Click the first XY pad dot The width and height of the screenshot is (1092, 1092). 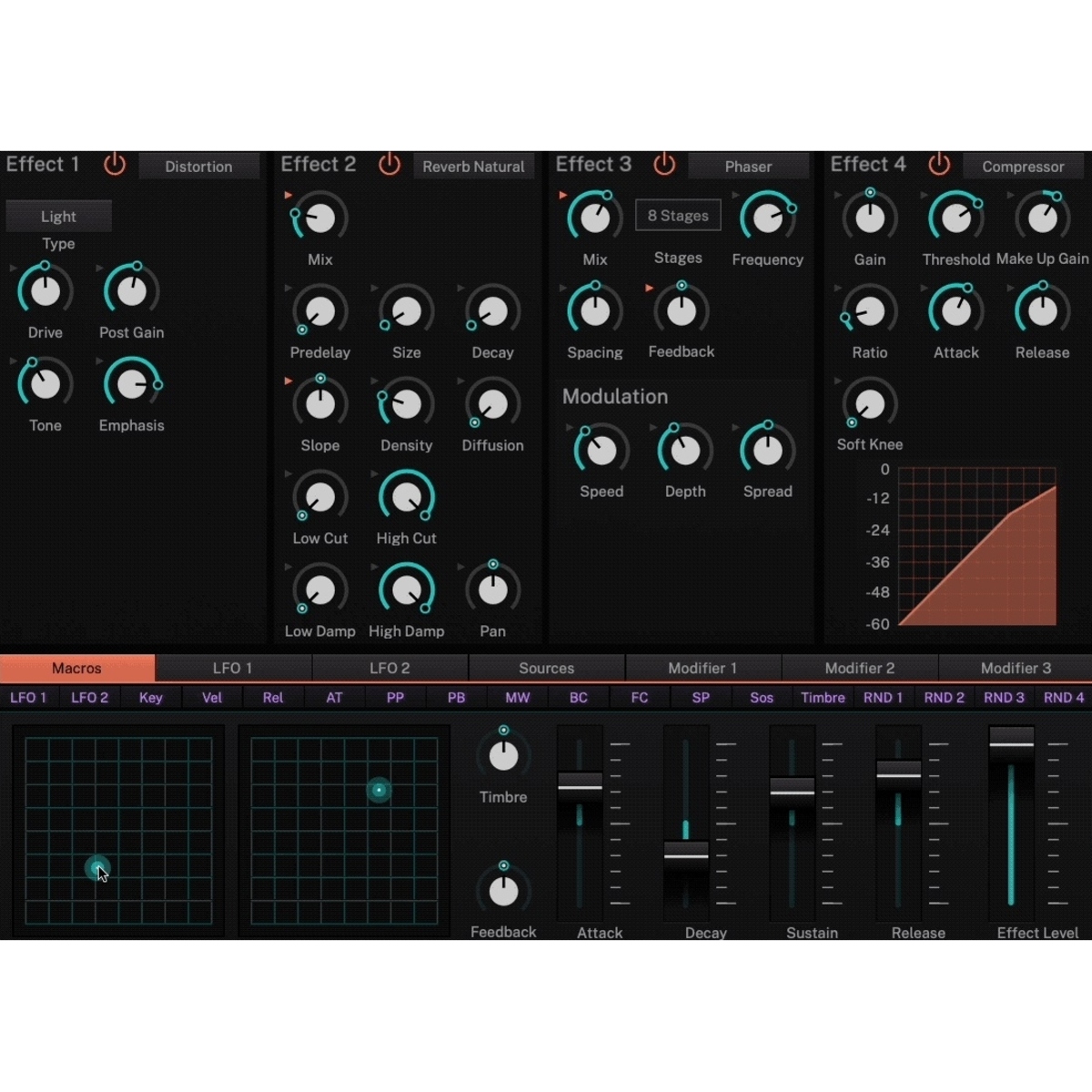pos(97,868)
